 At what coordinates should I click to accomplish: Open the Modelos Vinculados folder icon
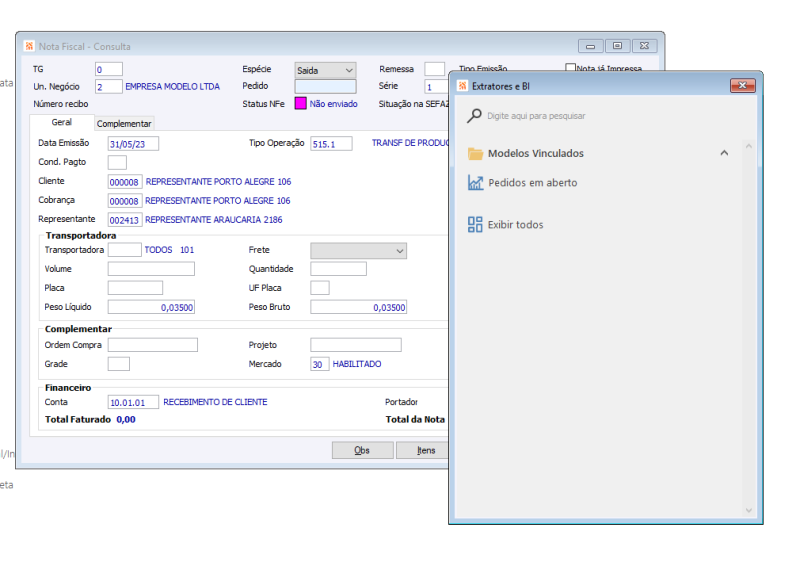point(475,153)
